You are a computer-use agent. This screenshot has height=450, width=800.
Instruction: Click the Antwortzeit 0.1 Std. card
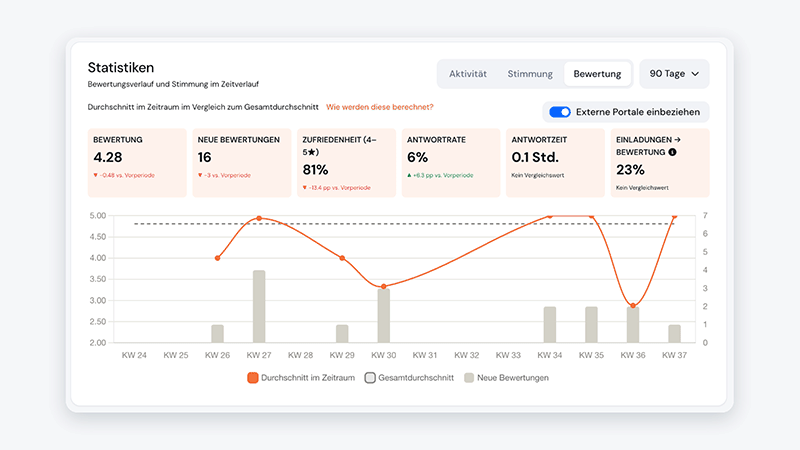click(555, 163)
